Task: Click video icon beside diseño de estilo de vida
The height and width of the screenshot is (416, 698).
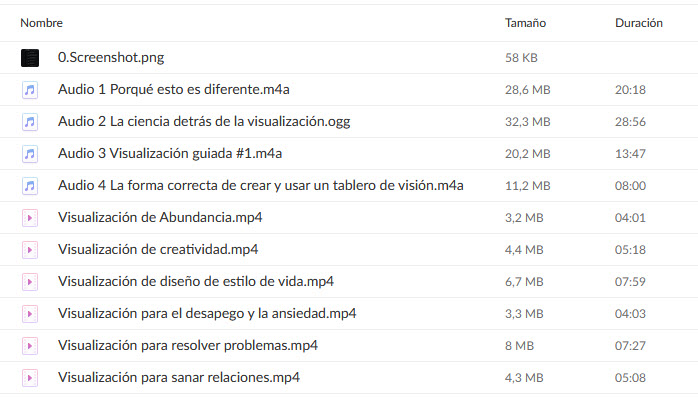Action: click(30, 282)
